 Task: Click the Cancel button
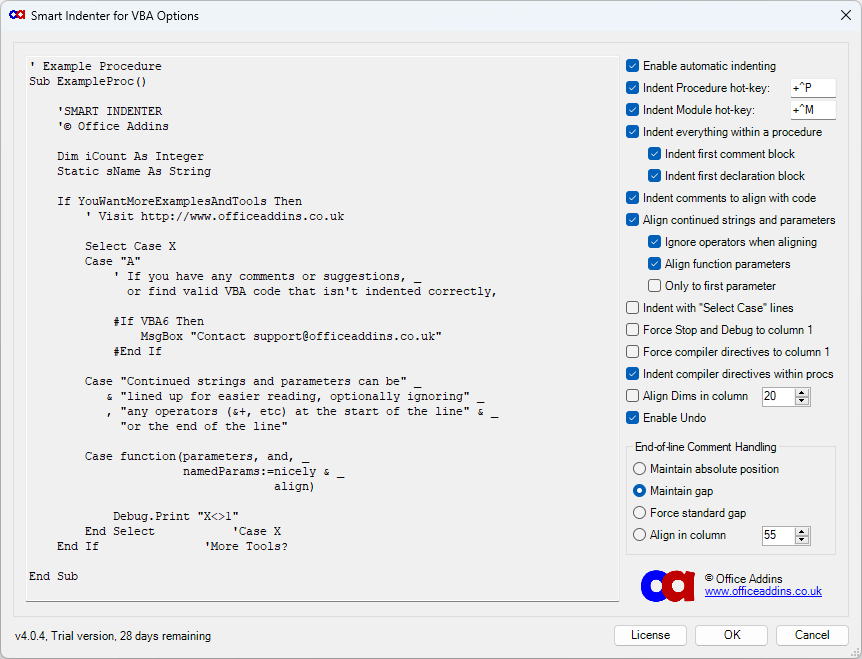tap(812, 635)
